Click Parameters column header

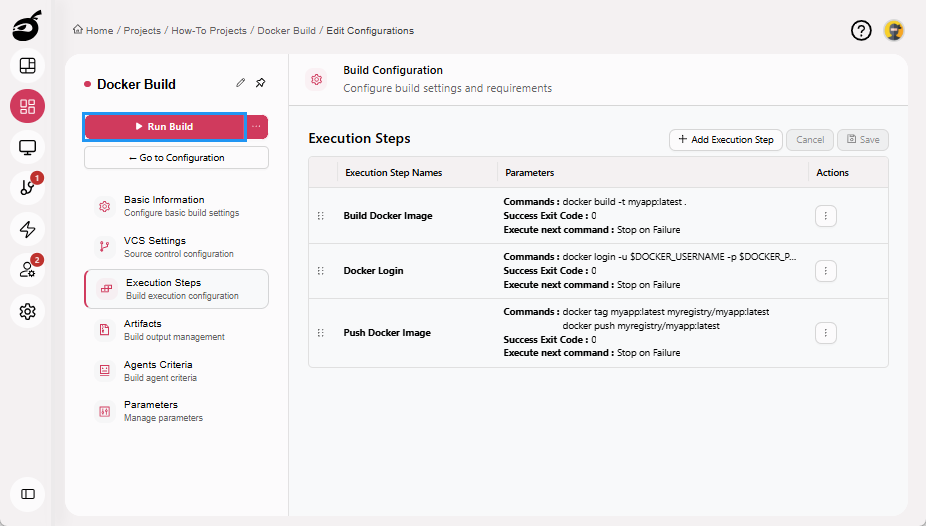pyautogui.click(x=530, y=172)
